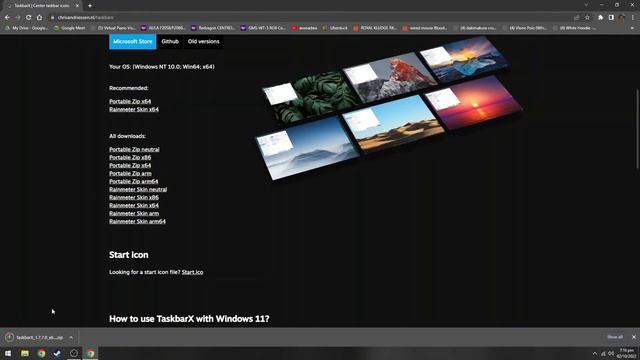This screenshot has height=360, width=640.
Task: Click the Portable Zip x86 link
Action: pos(130,158)
